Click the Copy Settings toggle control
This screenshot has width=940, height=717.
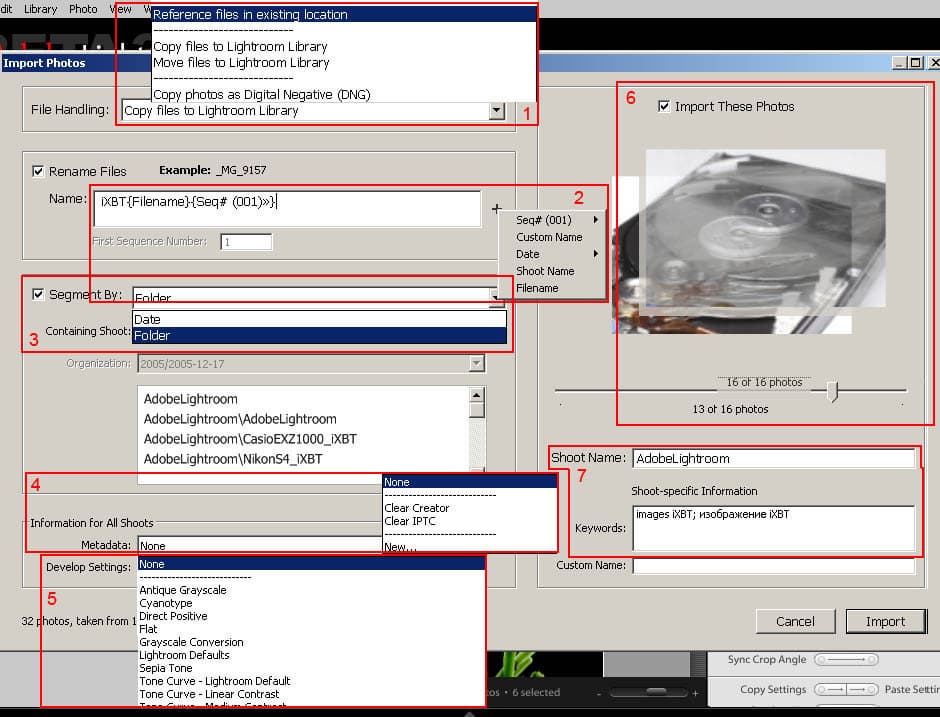[846, 690]
